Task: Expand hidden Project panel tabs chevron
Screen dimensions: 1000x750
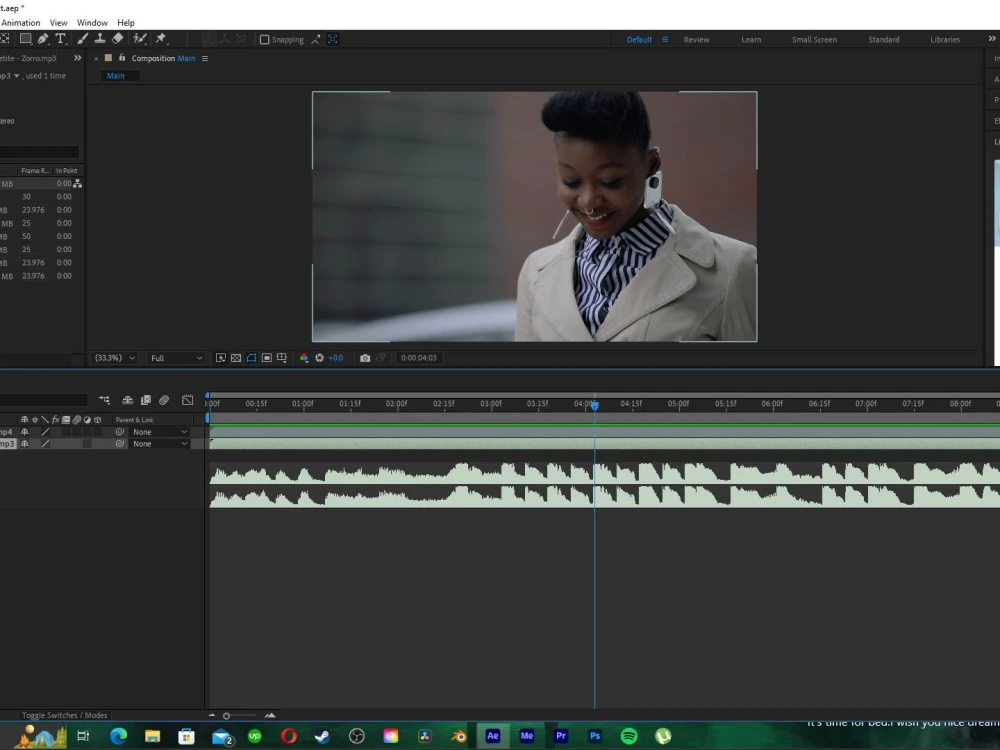Action: tap(78, 58)
